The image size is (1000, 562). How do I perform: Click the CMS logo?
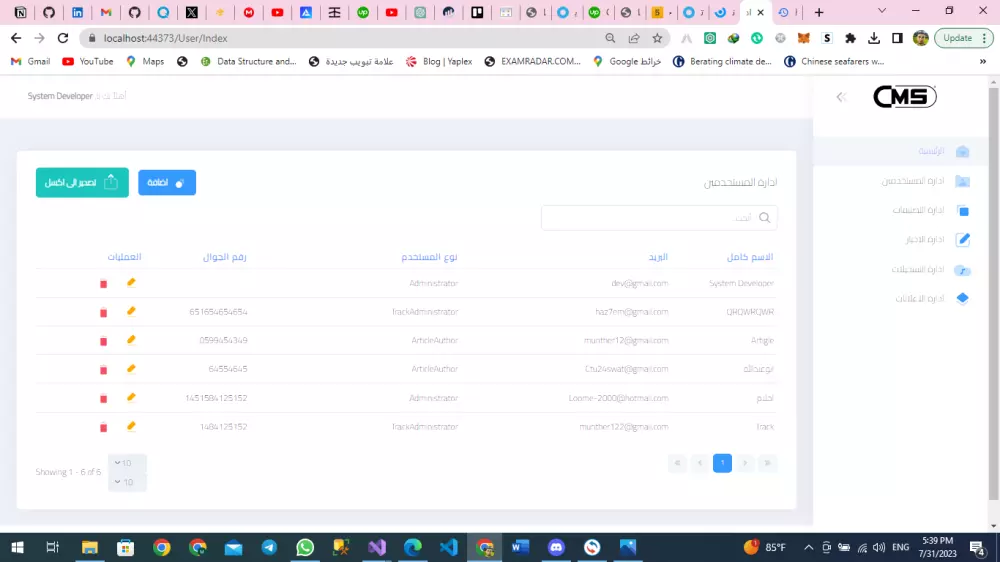904,96
